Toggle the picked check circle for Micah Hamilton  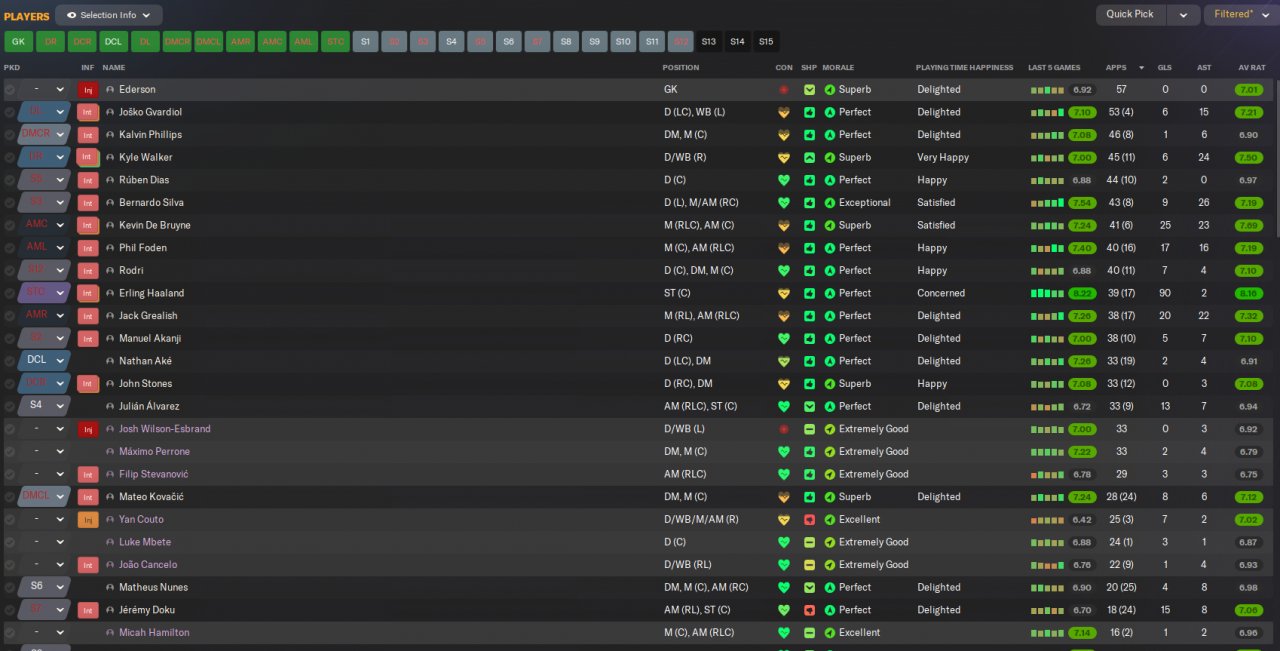(x=10, y=633)
